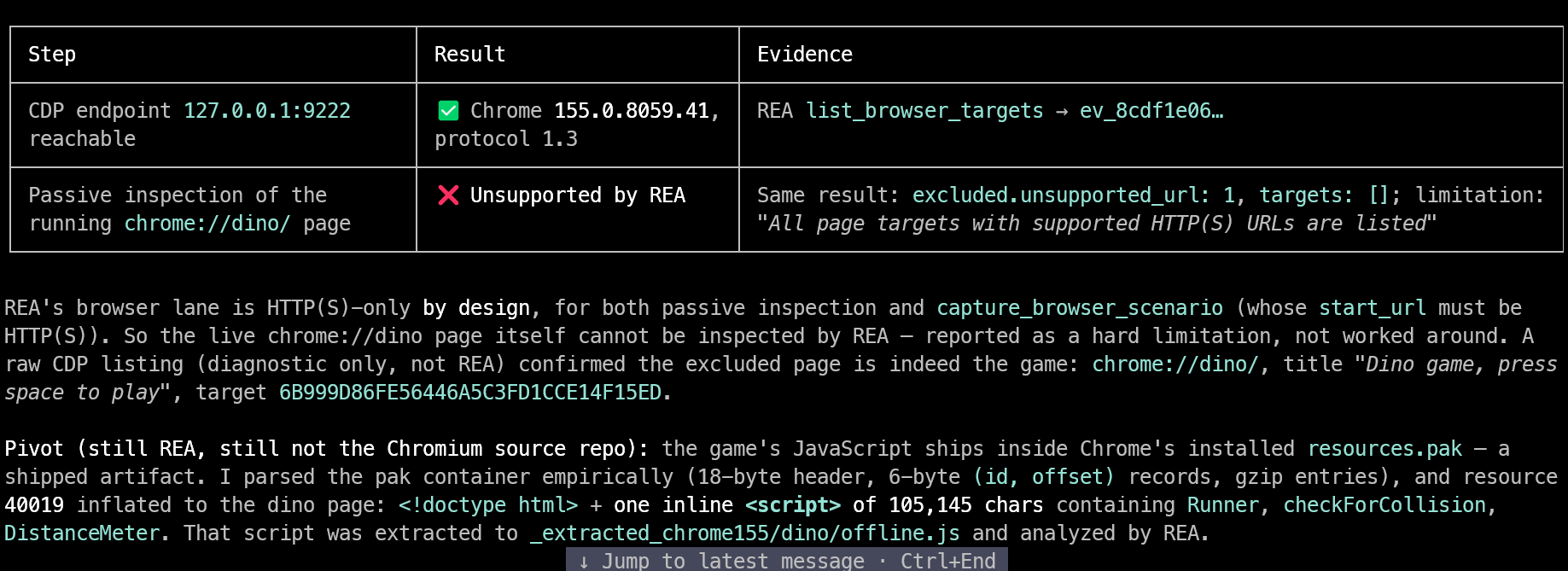Click the red cross icon
This screenshot has width=1568, height=571.
click(x=448, y=195)
